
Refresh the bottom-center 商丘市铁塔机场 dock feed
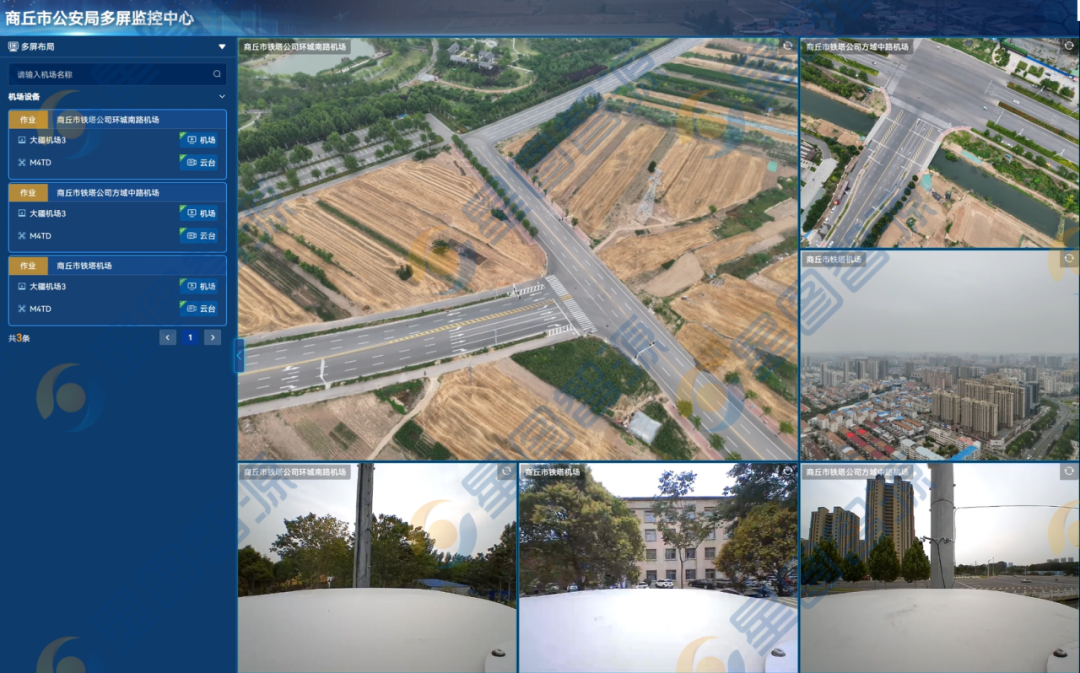pos(787,471)
